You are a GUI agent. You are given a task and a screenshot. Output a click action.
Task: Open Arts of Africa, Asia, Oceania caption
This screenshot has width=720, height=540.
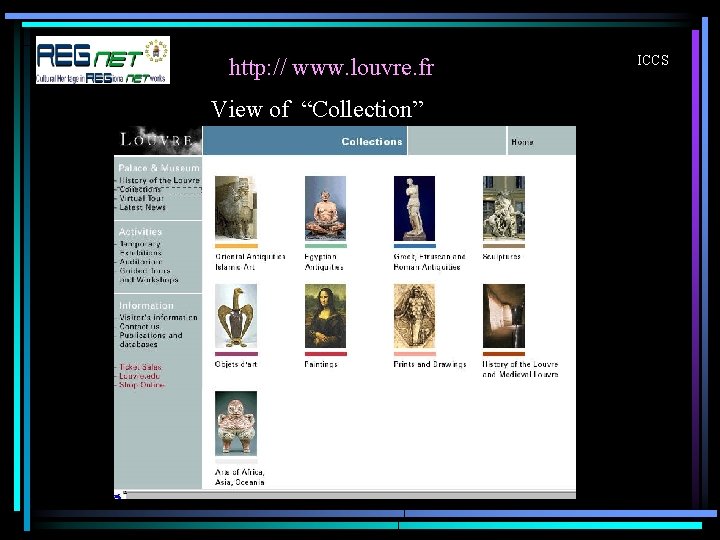[239, 477]
